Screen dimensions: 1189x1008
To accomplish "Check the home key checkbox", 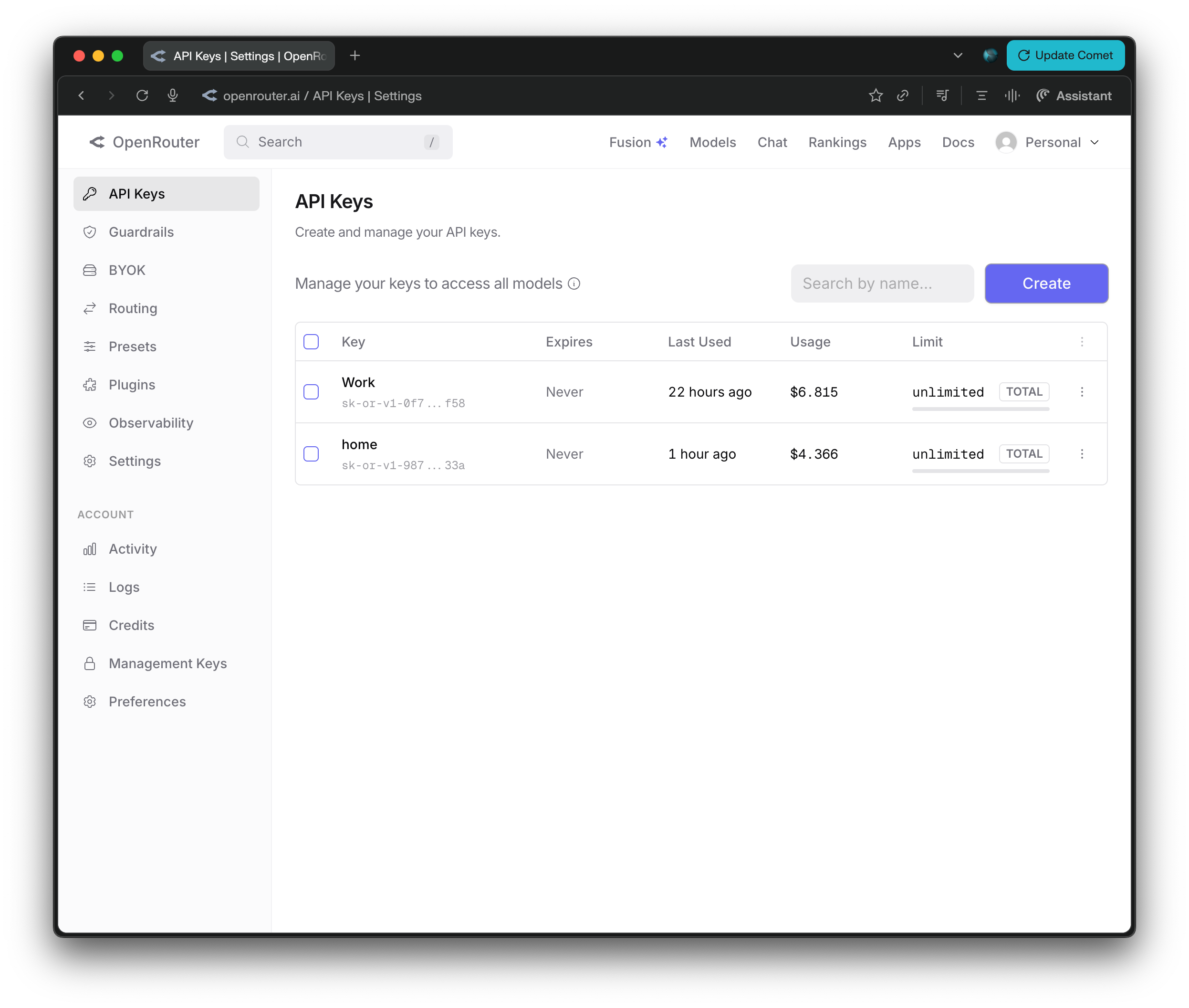I will tap(311, 454).
